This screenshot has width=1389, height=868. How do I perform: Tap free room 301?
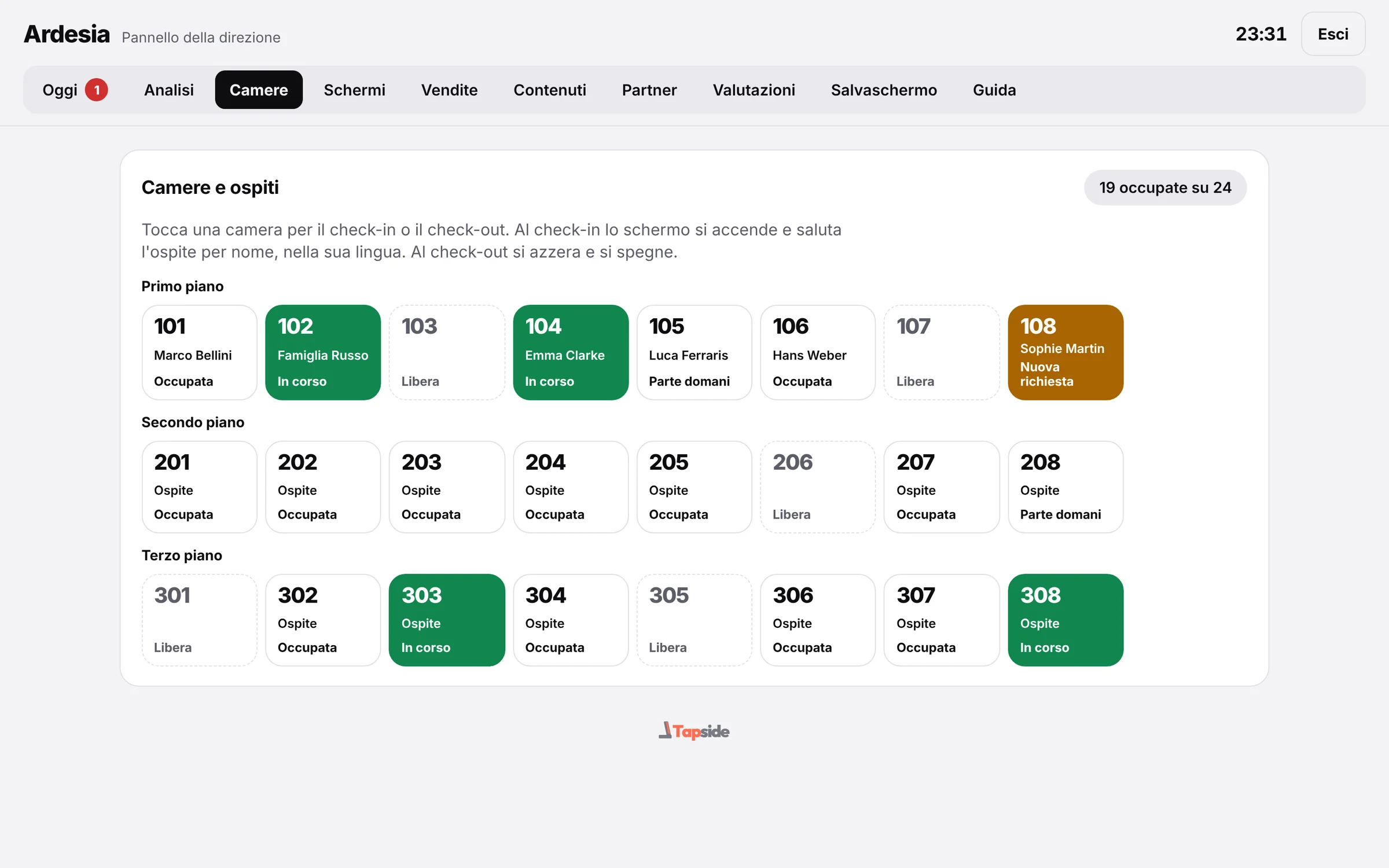[199, 620]
